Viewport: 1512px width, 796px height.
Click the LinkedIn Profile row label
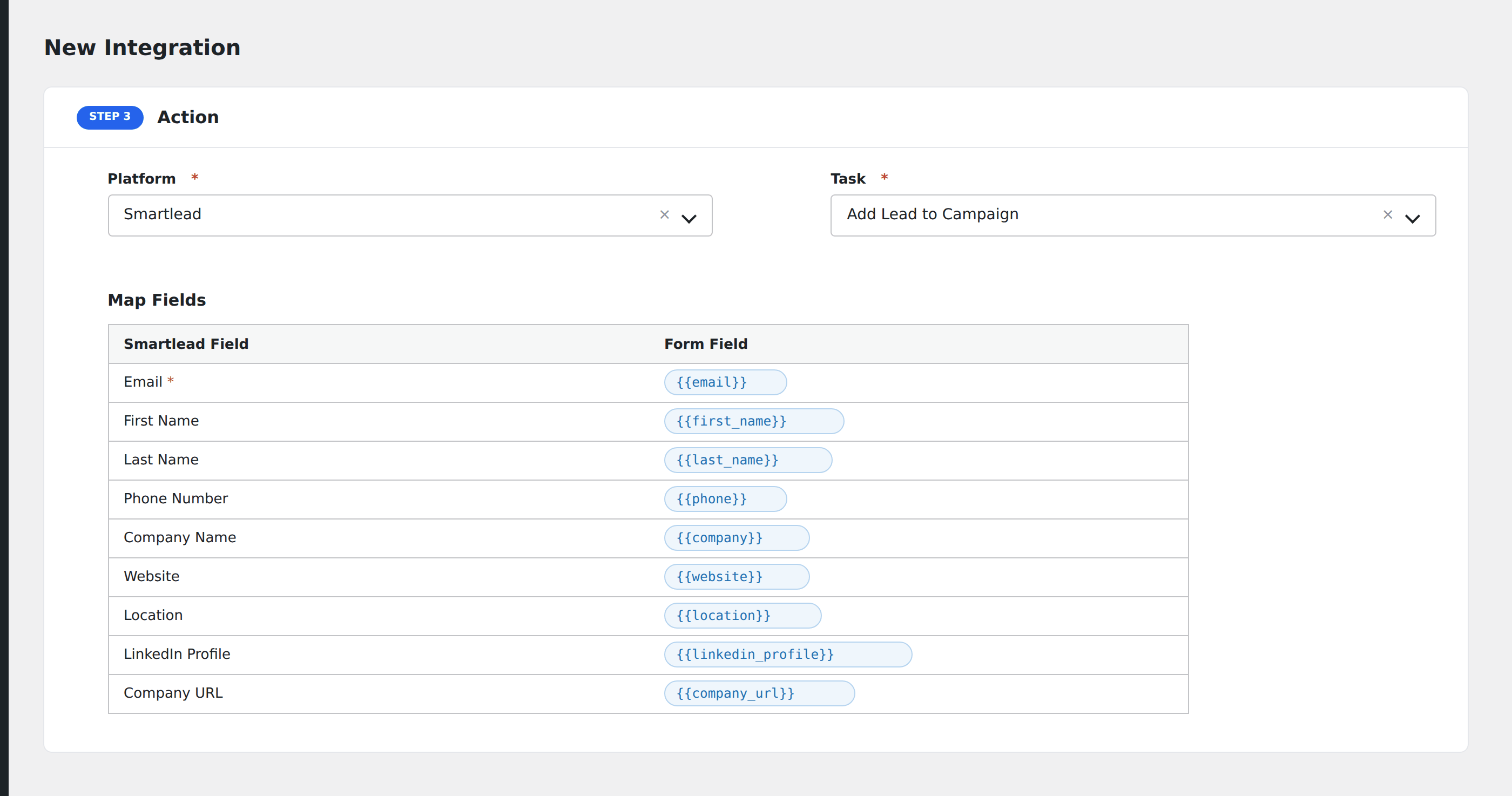177,654
